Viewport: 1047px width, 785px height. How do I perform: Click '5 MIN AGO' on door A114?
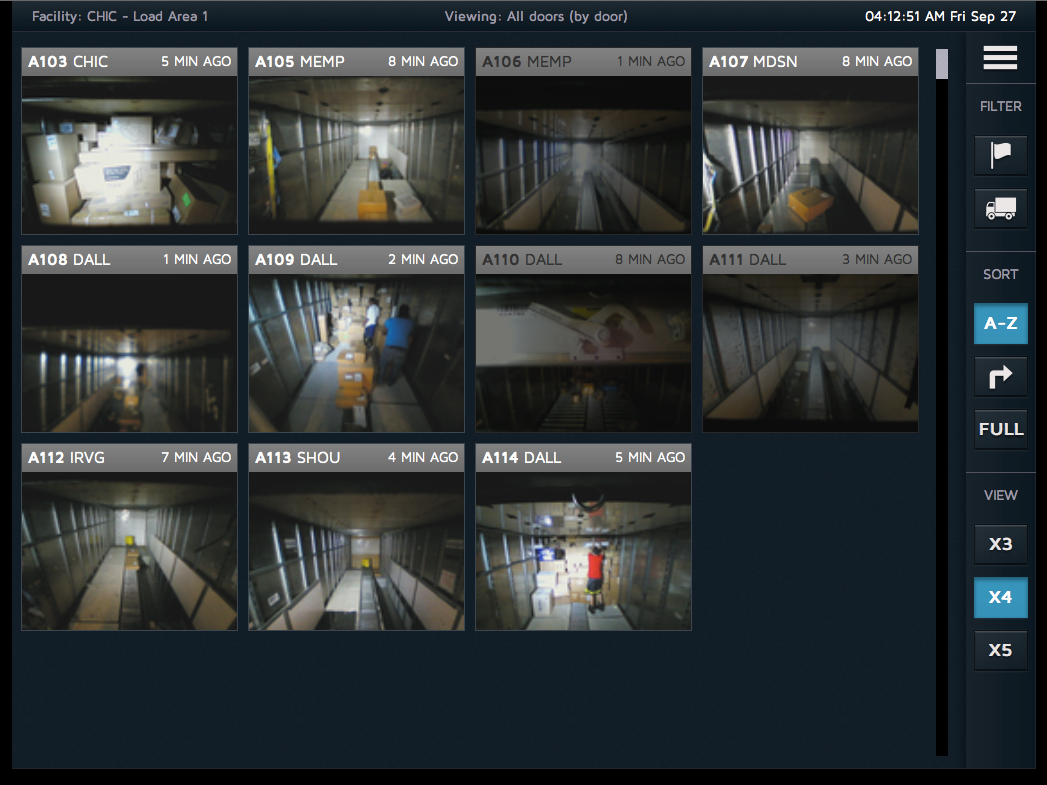(x=650, y=457)
